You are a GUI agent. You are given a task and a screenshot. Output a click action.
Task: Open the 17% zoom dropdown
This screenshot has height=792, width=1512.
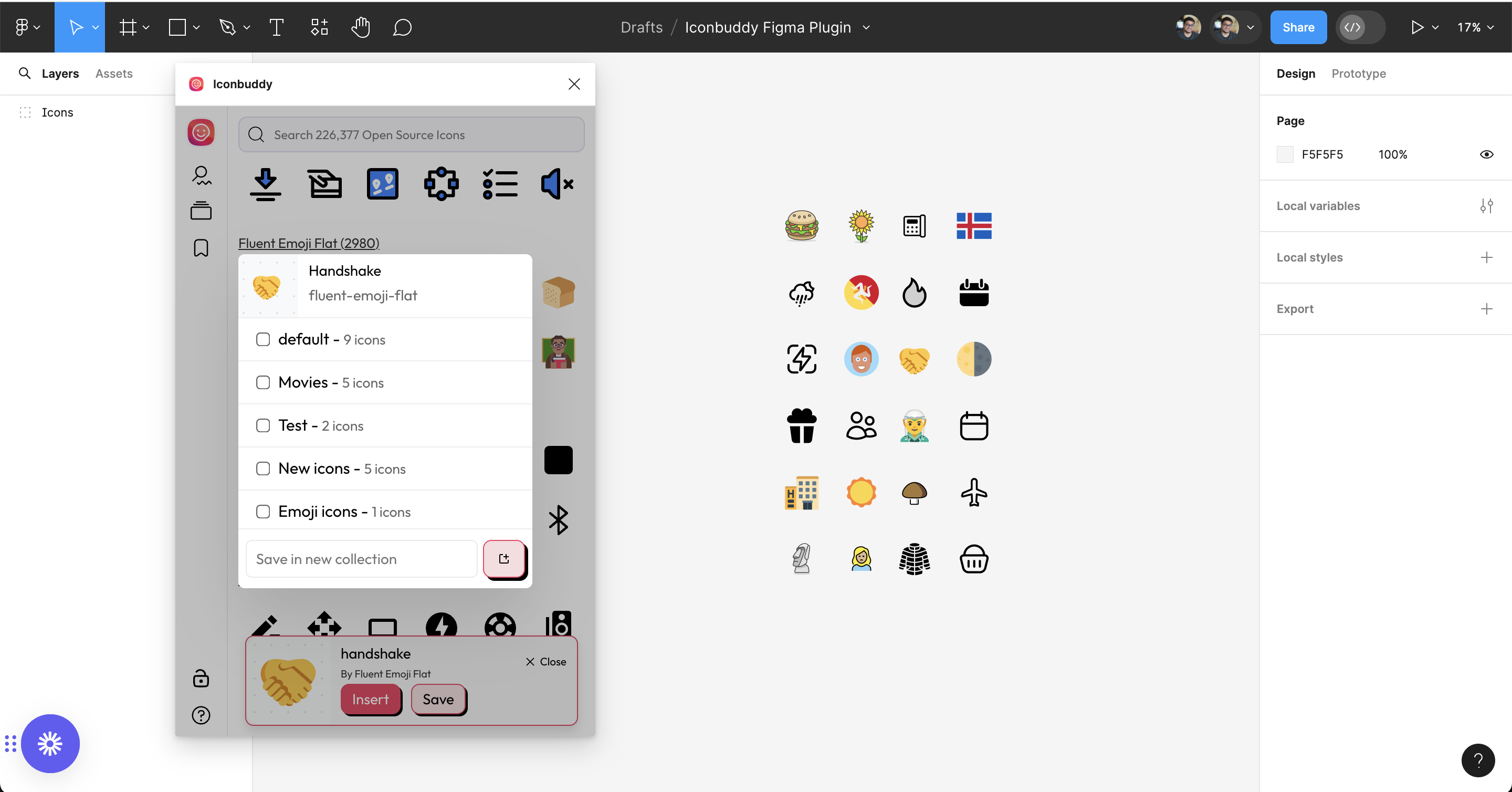tap(1475, 28)
